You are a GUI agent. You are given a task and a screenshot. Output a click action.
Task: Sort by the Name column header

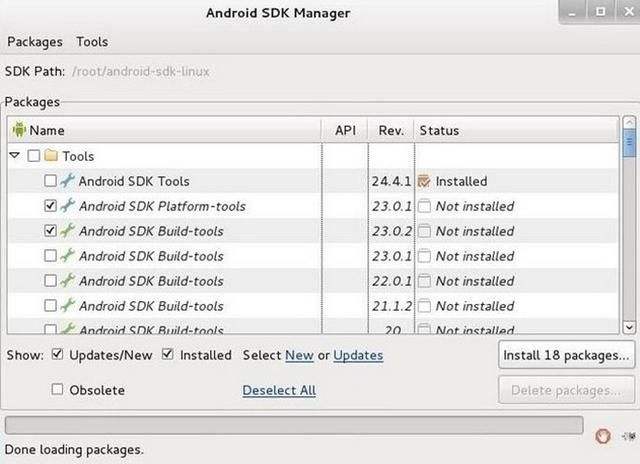(x=164, y=131)
